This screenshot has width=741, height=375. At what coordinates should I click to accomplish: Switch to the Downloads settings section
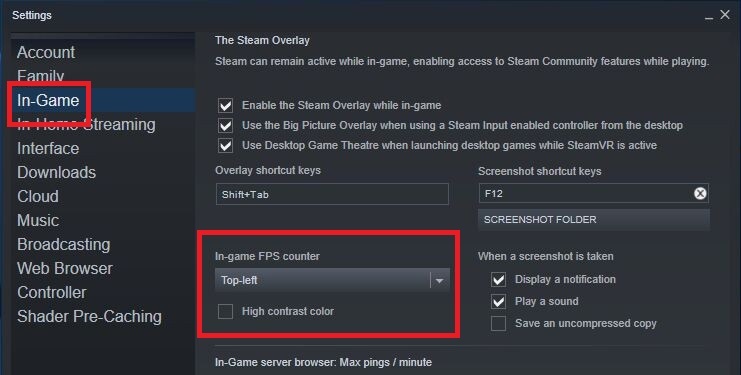coord(56,172)
